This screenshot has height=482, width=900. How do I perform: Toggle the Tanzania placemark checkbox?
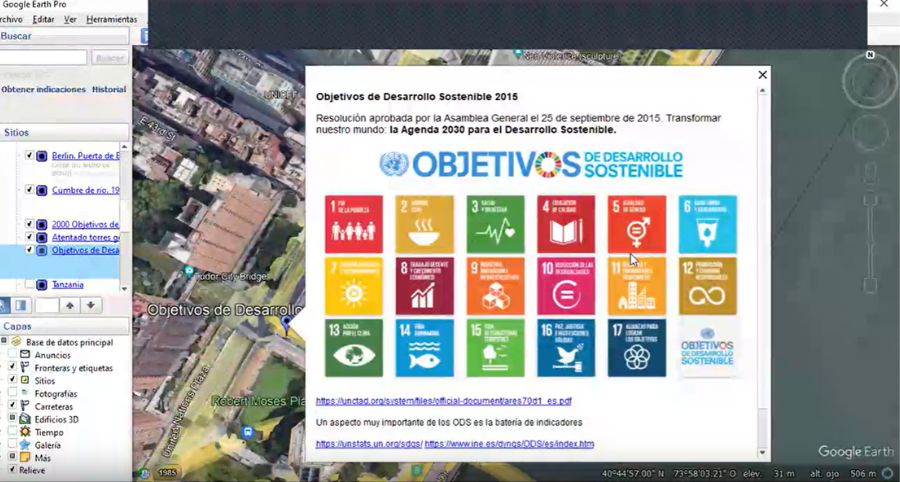point(29,285)
